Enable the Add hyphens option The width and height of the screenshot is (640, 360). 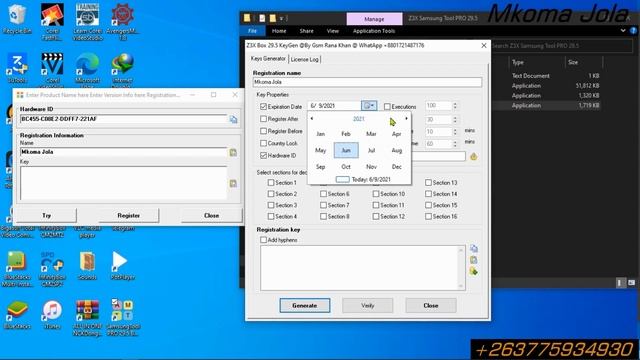[x=263, y=240]
